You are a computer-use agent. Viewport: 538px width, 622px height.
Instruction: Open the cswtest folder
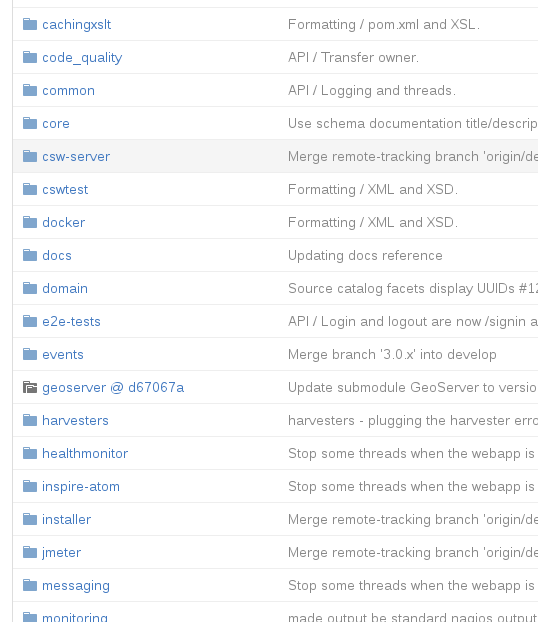pos(65,189)
